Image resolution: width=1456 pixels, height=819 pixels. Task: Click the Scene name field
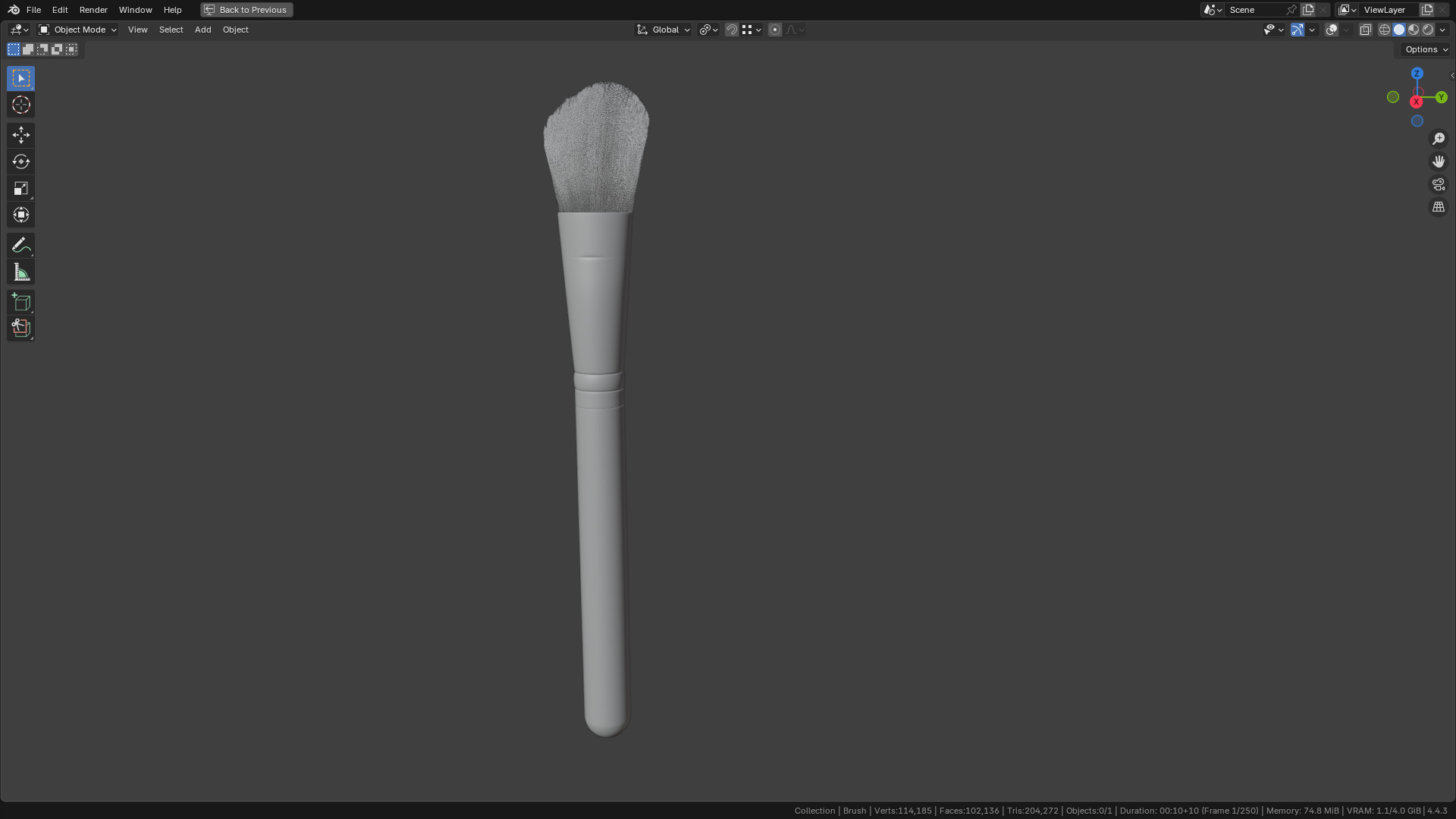coord(1255,10)
